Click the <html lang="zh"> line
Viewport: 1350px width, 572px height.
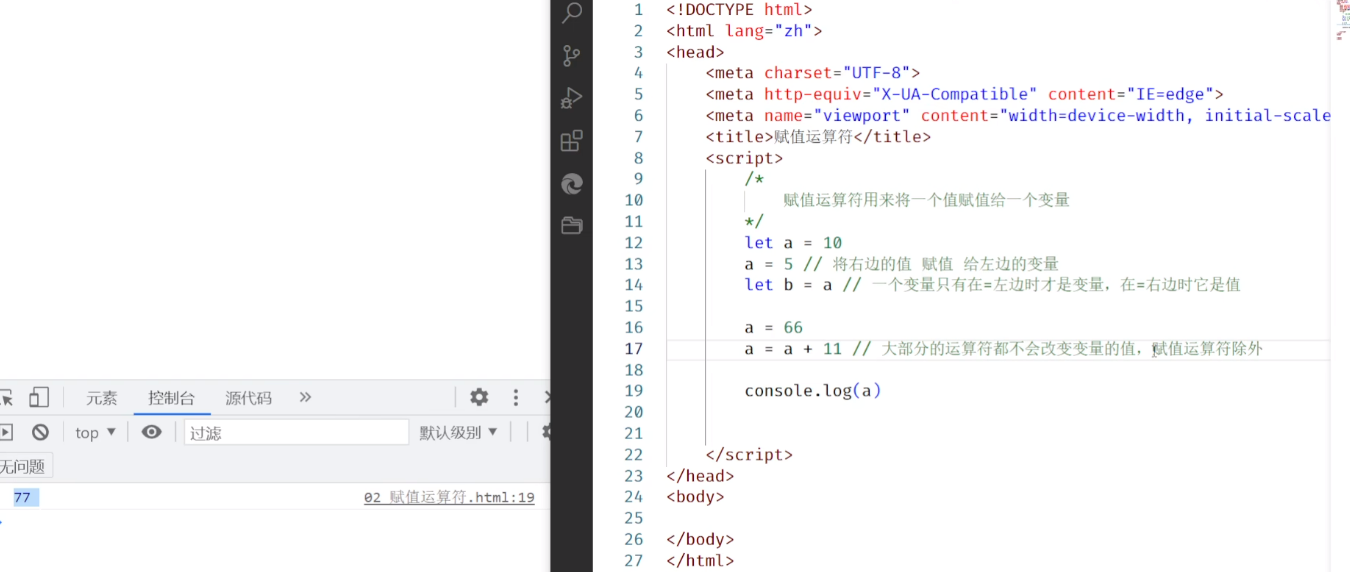pyautogui.click(x=744, y=31)
